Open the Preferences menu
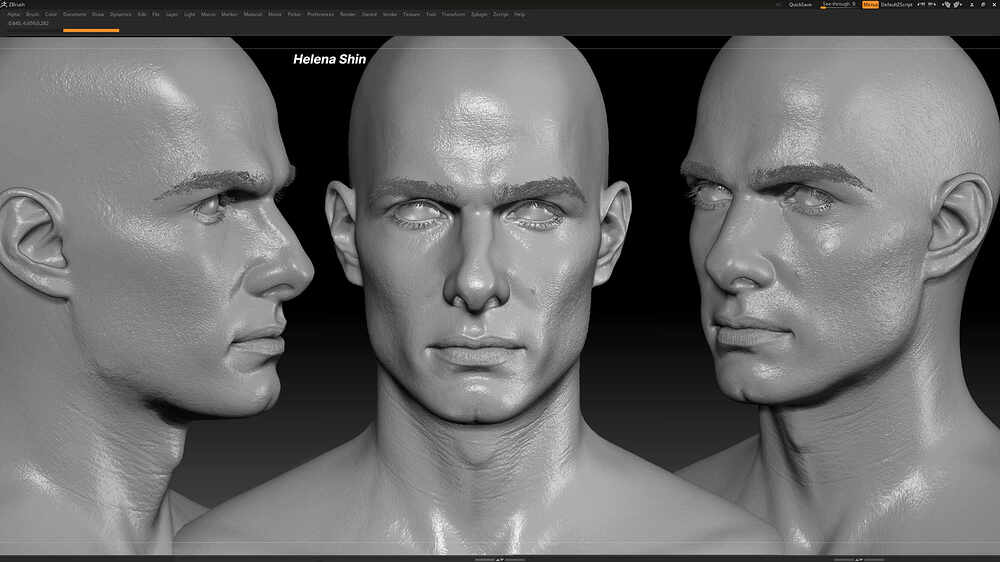1000x562 pixels. [320, 14]
